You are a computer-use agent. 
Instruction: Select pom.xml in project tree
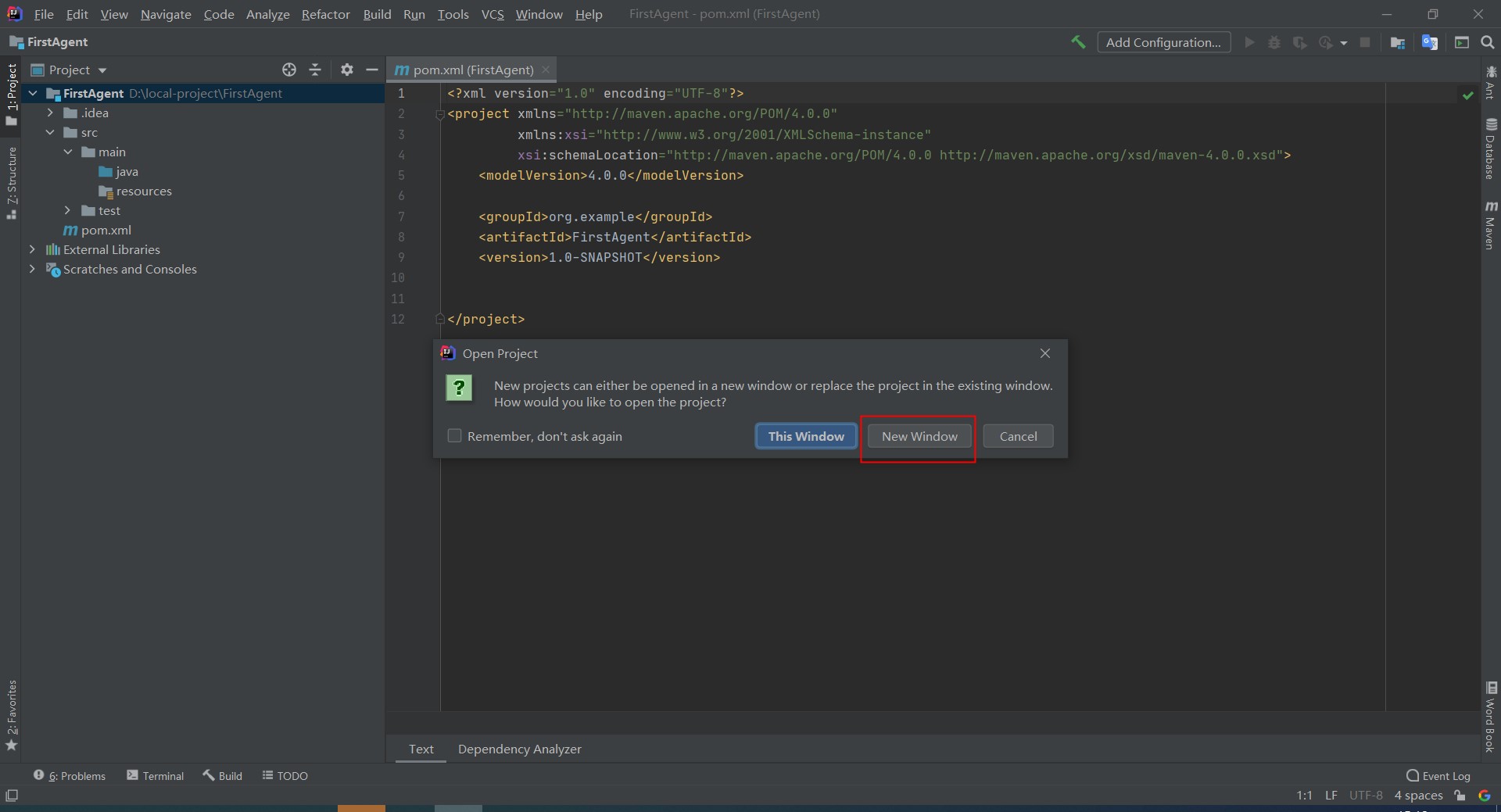(97, 230)
